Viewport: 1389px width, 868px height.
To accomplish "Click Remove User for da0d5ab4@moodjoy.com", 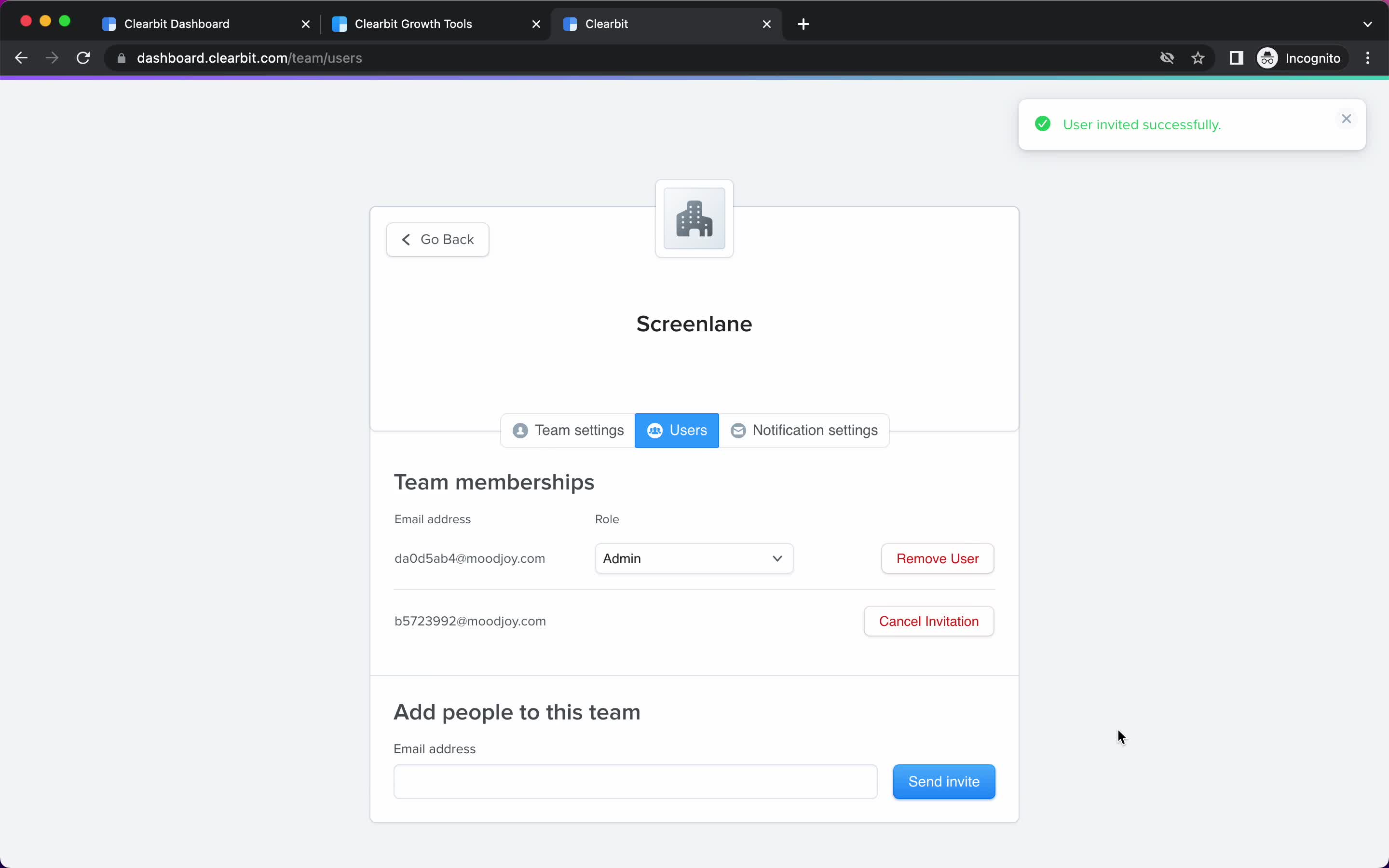I will pyautogui.click(x=937, y=558).
